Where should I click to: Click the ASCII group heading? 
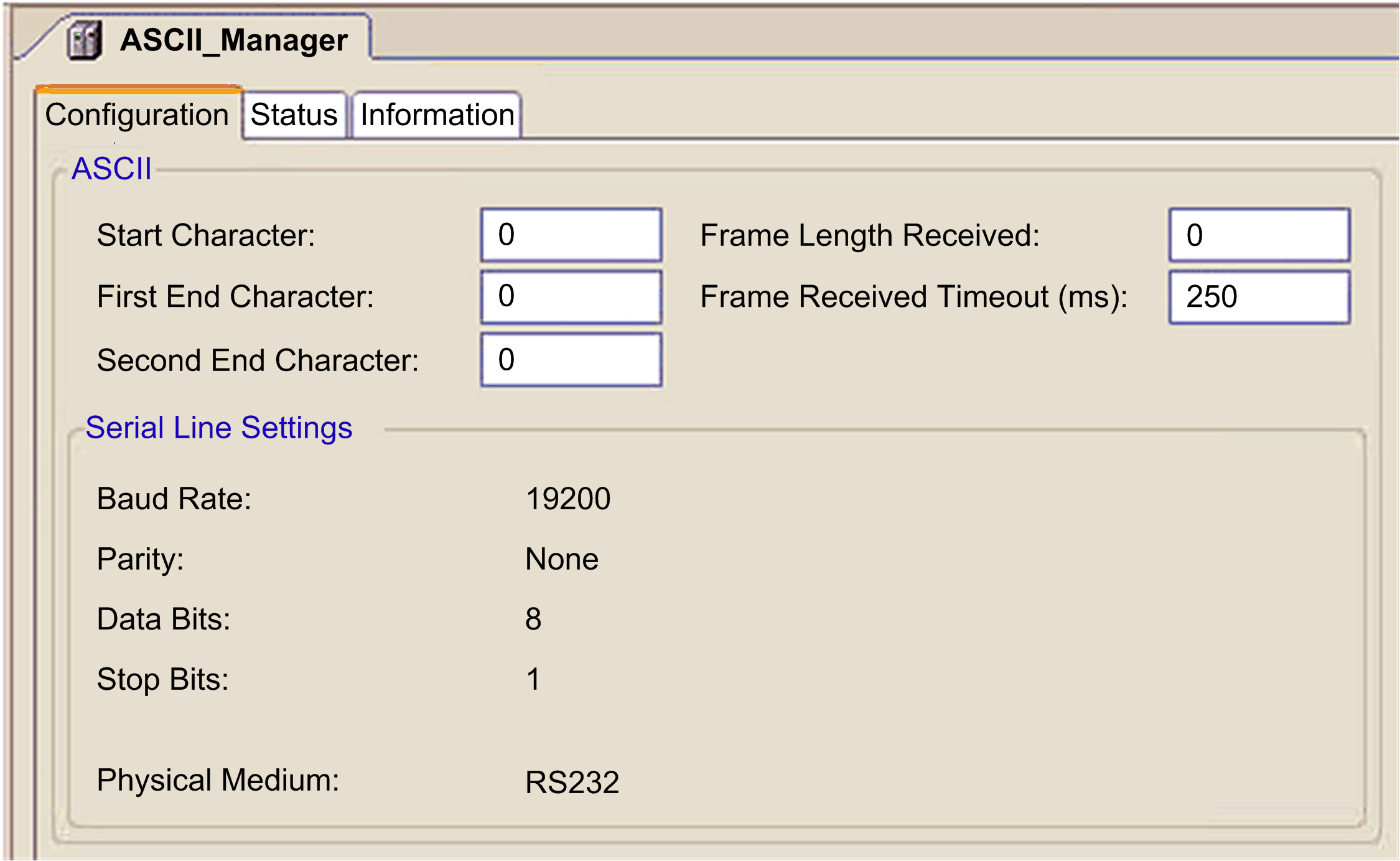tap(111, 169)
